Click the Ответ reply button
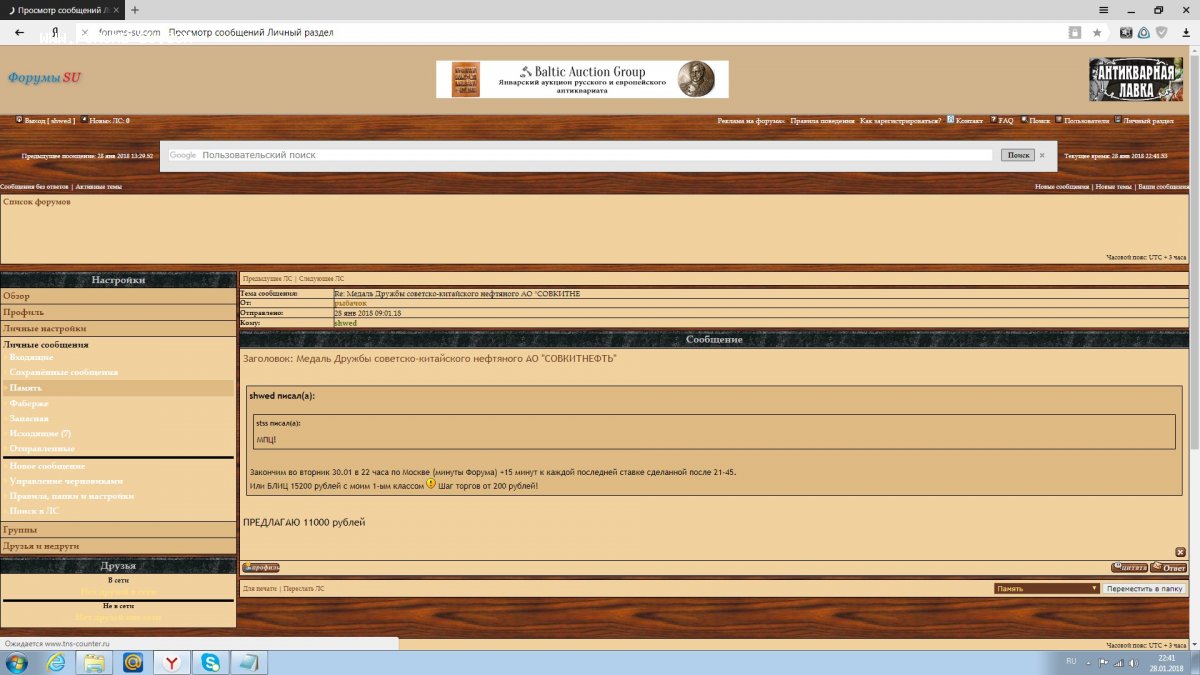Viewport: 1200px width, 675px height. pos(1169,568)
